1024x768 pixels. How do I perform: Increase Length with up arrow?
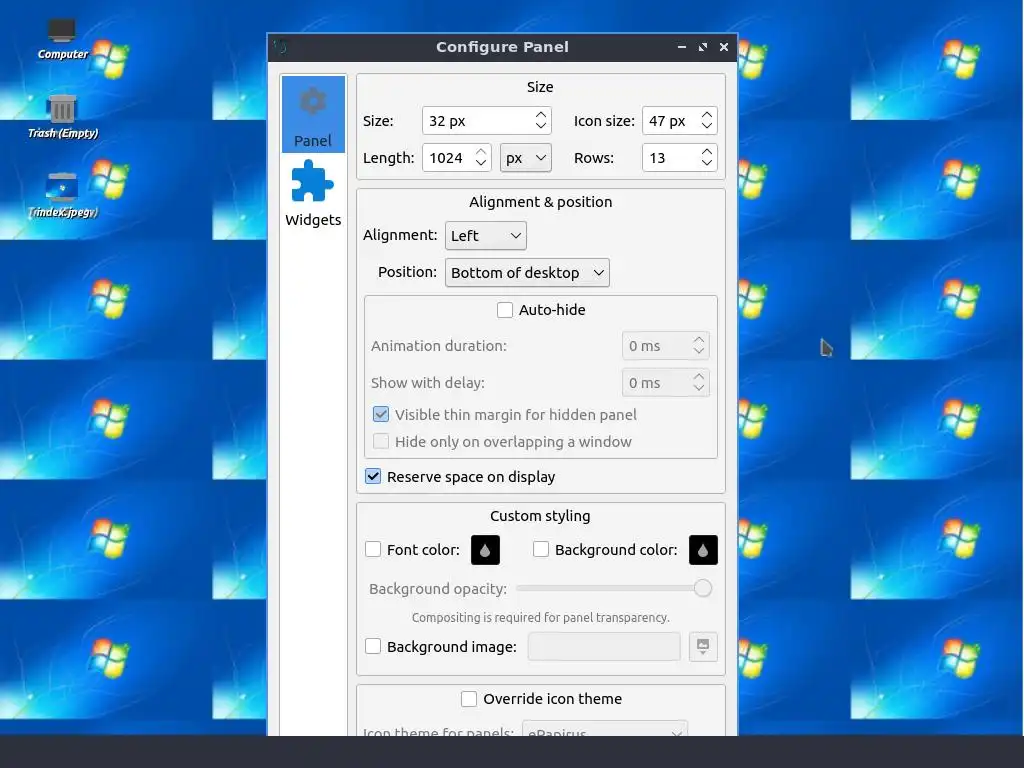[x=481, y=152]
